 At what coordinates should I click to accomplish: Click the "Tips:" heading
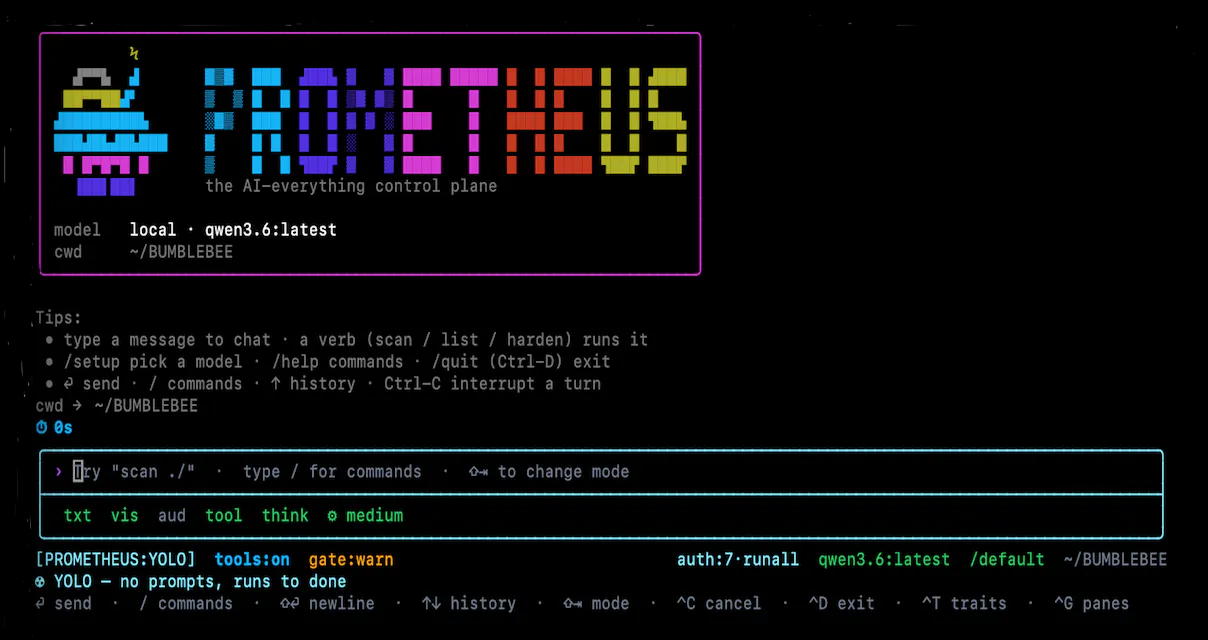58,318
